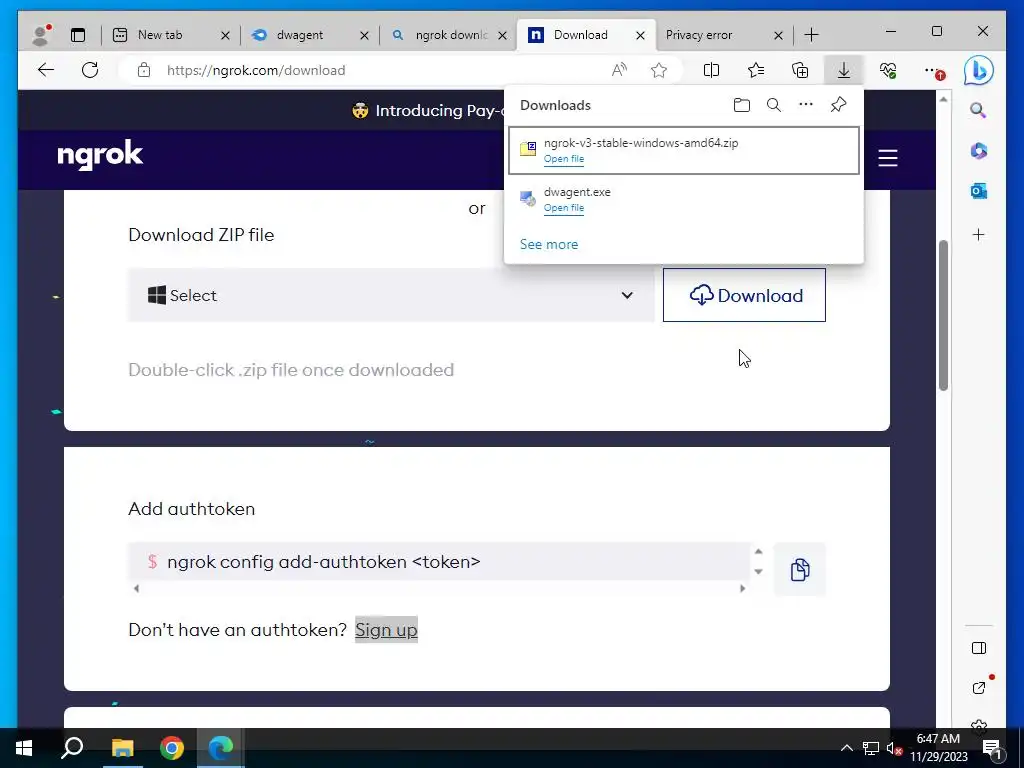Open Edge Settings and more menu
1024x768 pixels.
click(933, 70)
